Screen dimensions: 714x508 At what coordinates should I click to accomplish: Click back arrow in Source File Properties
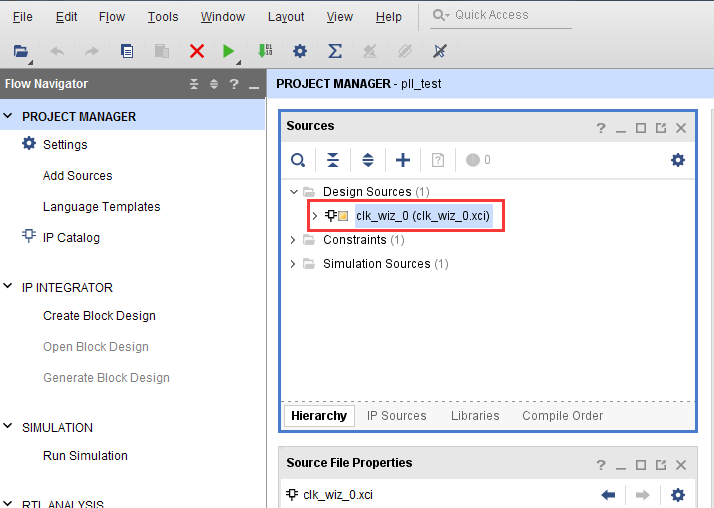coord(608,495)
